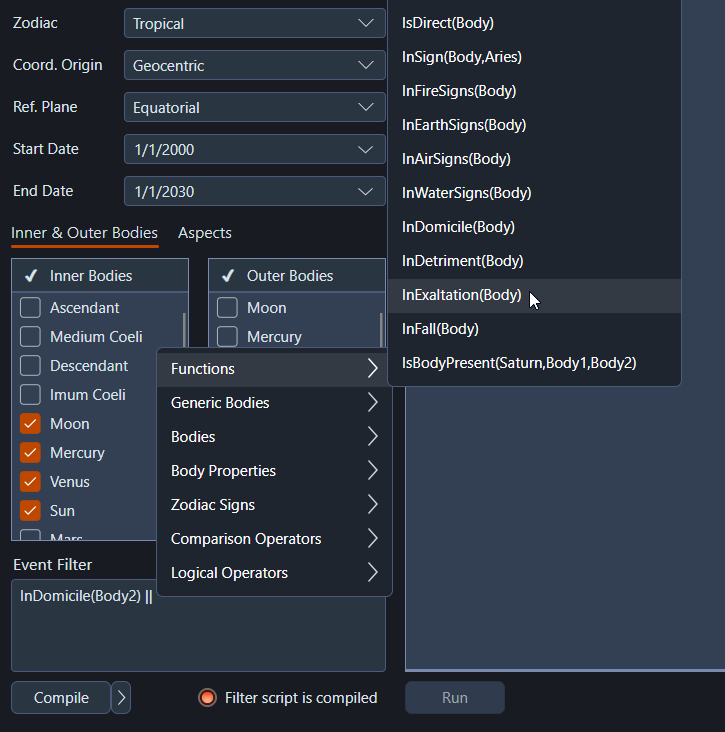Click the Outer Bodies list scrollbar
Image resolution: width=725 pixels, height=732 pixels.
tap(381, 331)
